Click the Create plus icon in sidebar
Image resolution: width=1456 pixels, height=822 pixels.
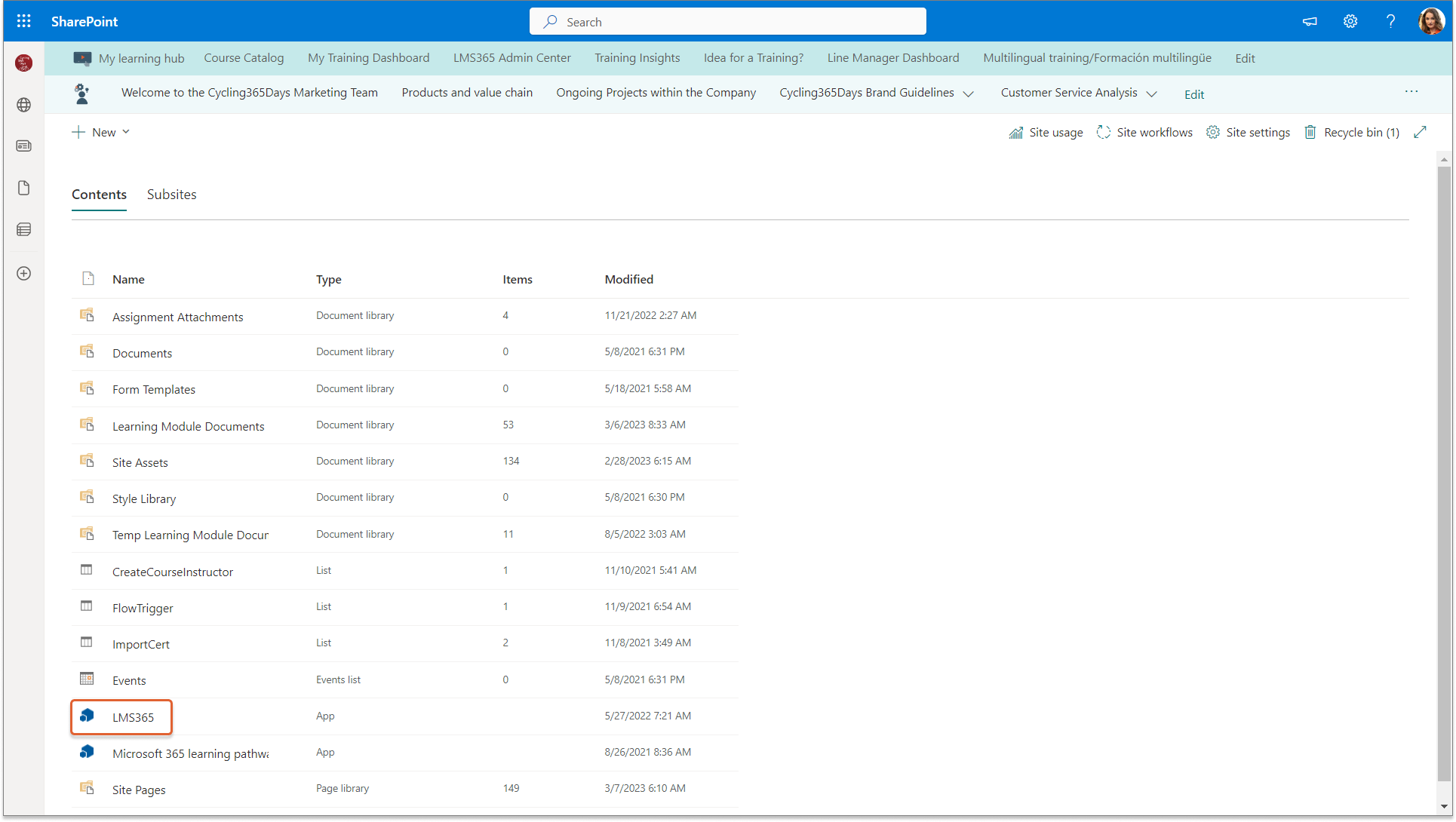tap(23, 273)
